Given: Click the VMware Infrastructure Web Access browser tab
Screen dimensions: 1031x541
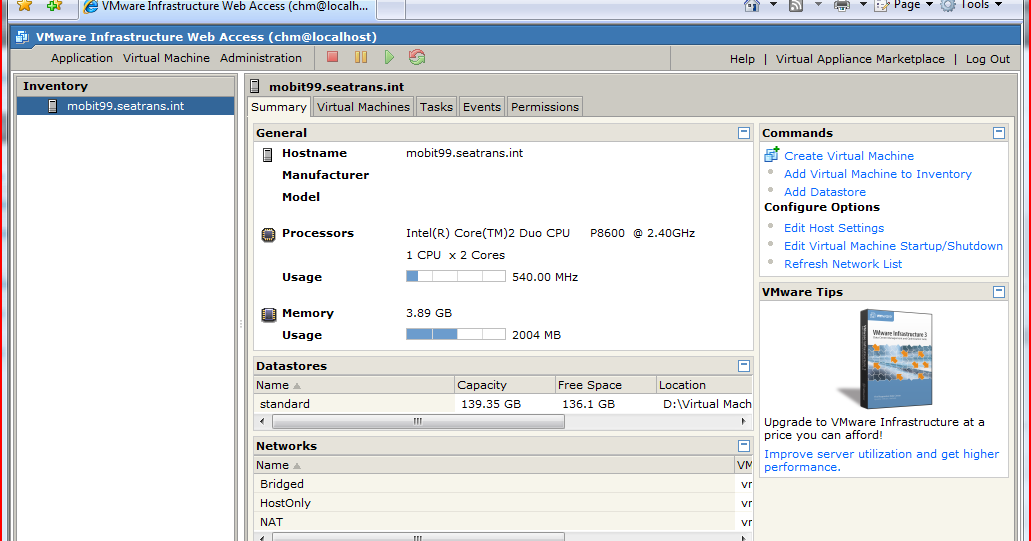Looking at the screenshot, I should tap(227, 7).
